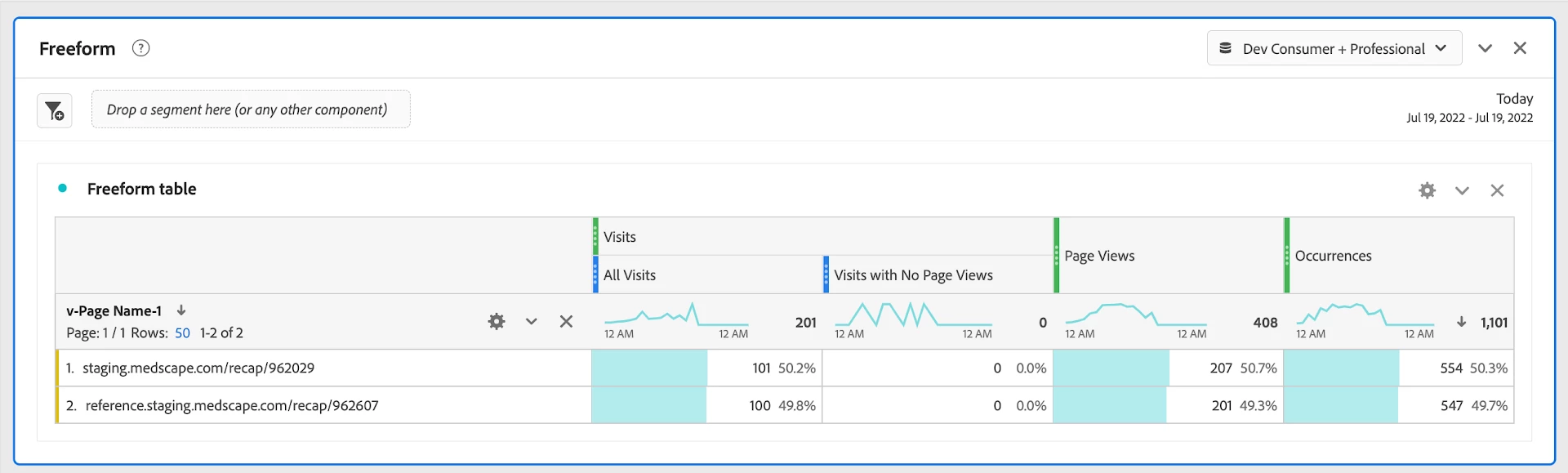
Task: Open Dev Consumer + Professional report suite dropdown
Action: click(1334, 48)
